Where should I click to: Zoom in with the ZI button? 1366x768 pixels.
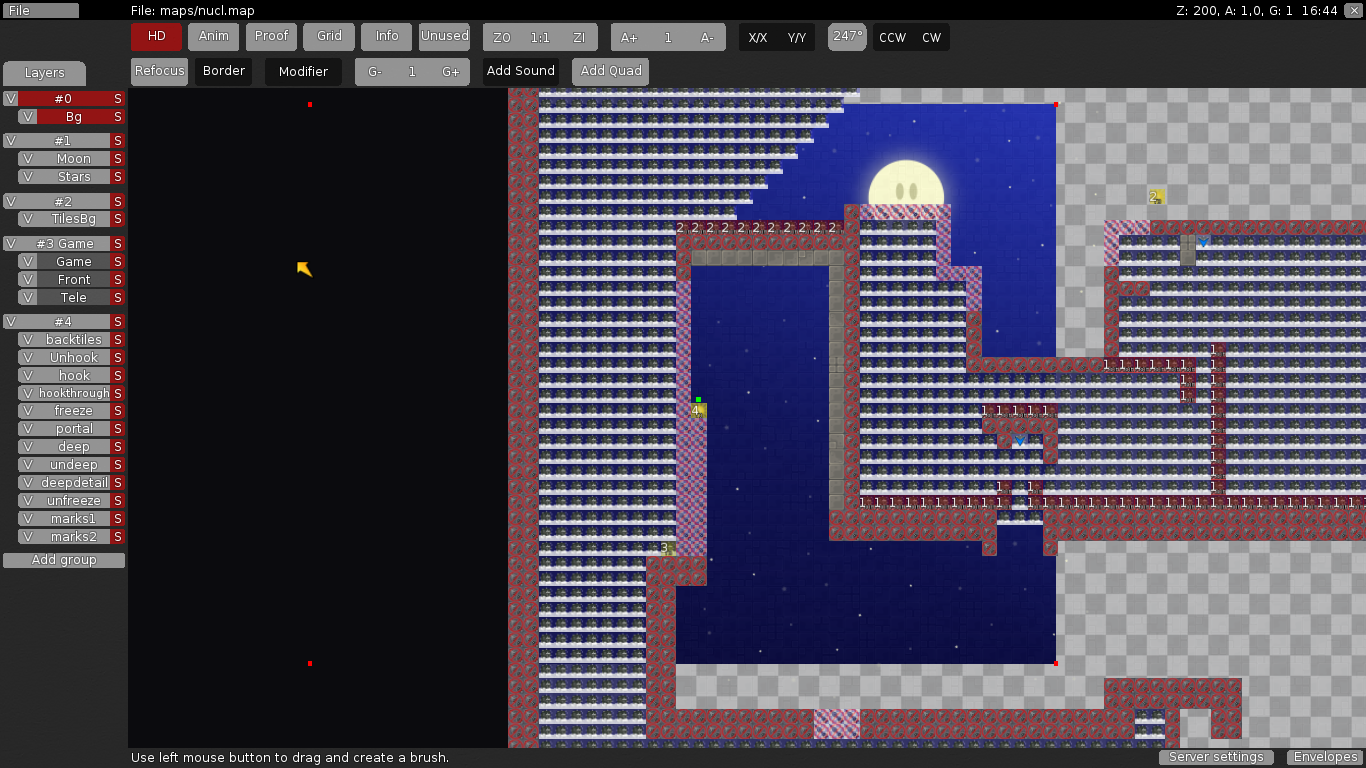pos(578,38)
